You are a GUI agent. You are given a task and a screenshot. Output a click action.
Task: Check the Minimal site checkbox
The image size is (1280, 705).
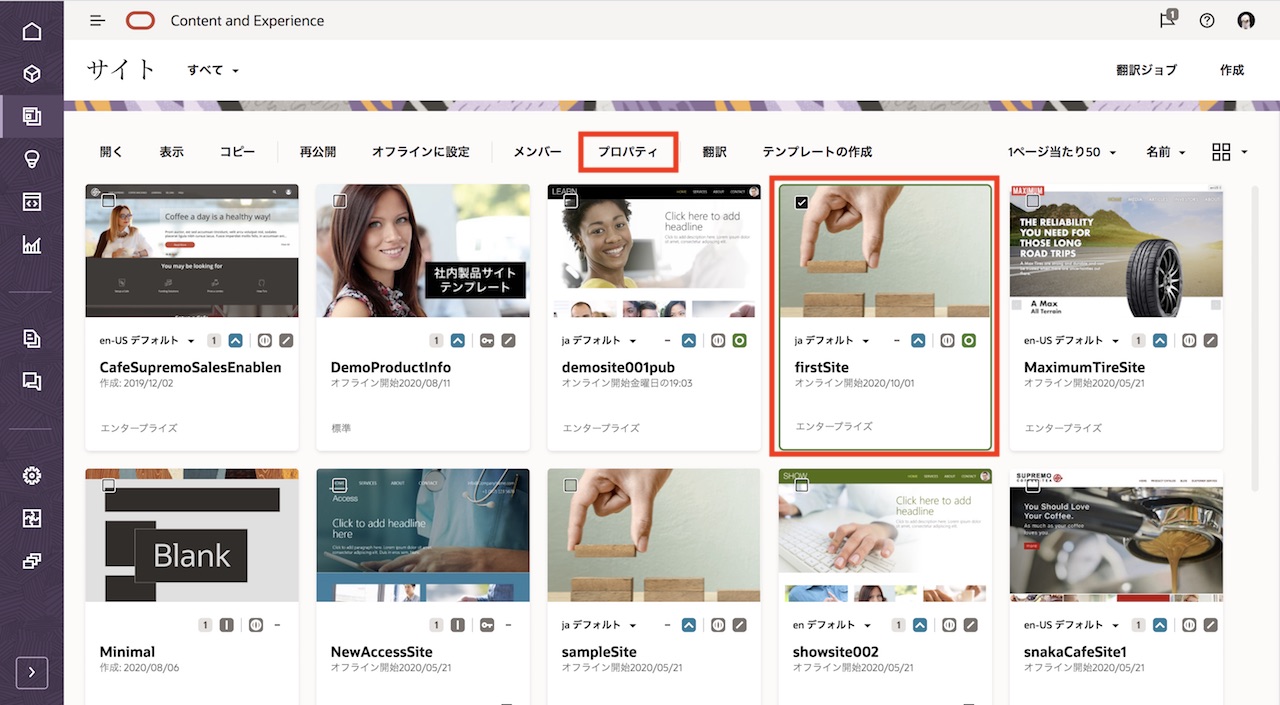point(109,486)
